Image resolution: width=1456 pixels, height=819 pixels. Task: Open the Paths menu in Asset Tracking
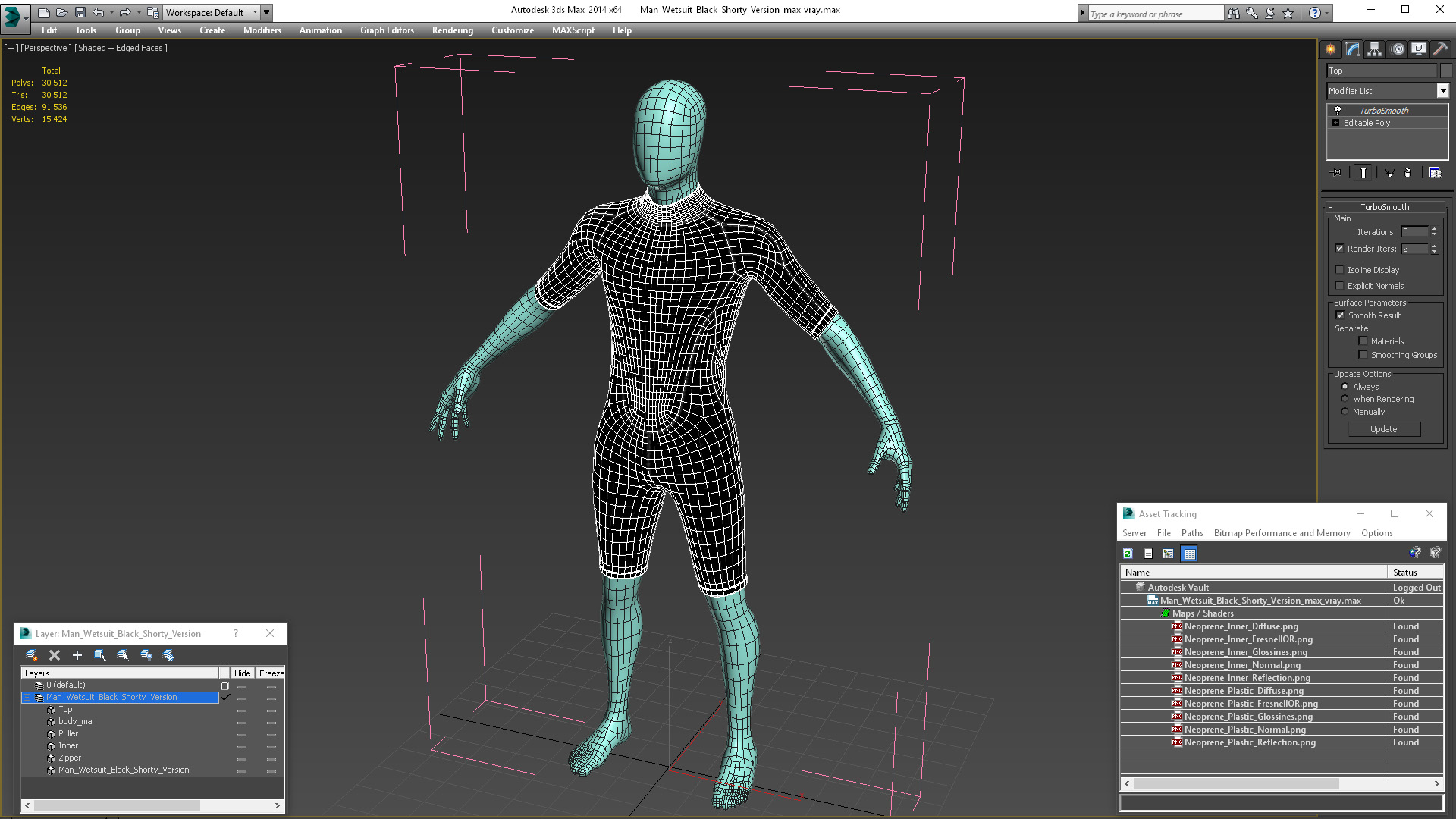click(1191, 533)
